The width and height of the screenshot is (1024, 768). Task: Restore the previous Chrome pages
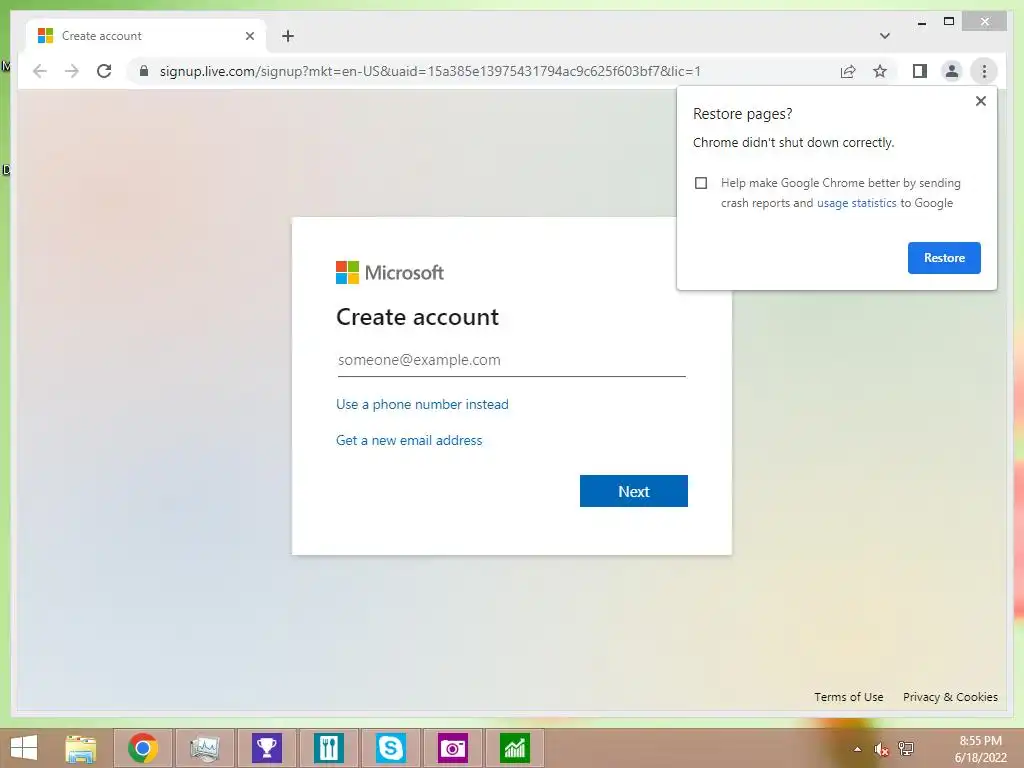944,257
